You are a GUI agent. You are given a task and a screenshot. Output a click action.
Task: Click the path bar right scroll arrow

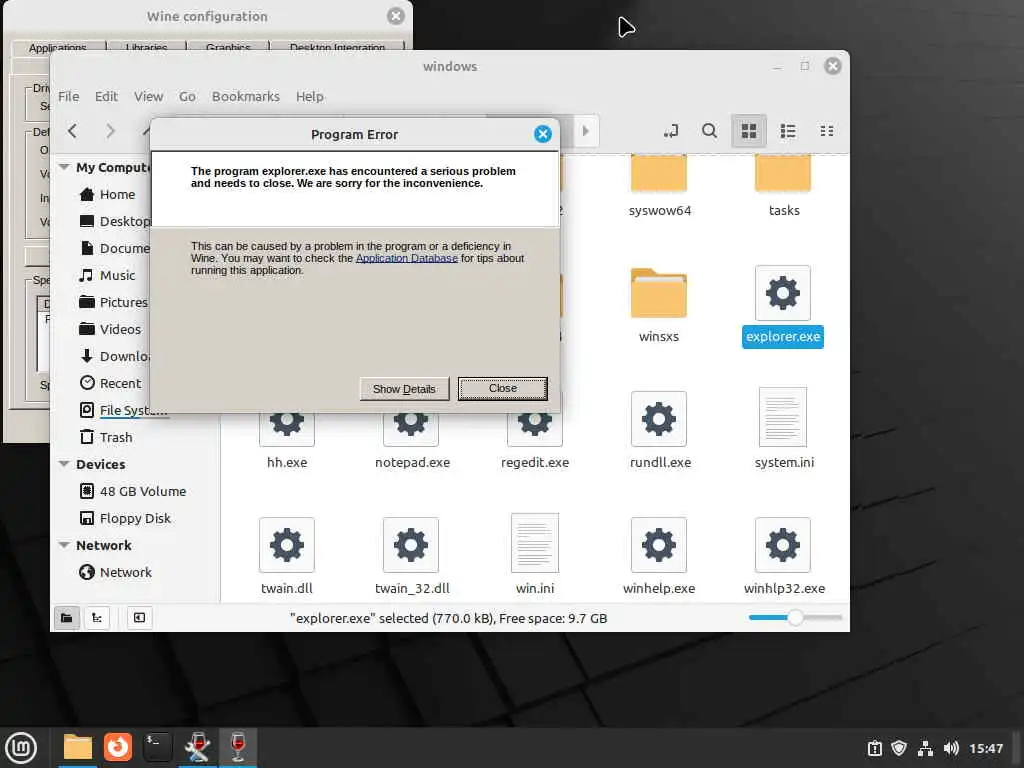(x=585, y=131)
